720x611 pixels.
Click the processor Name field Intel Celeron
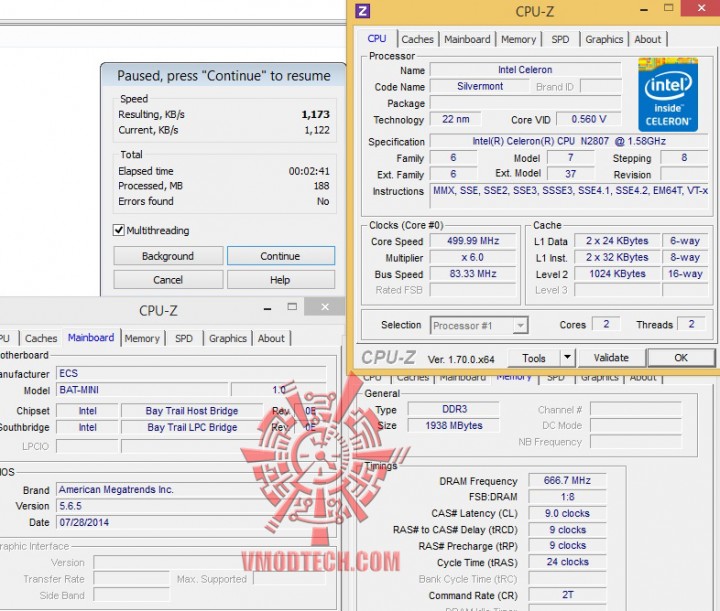[525, 70]
